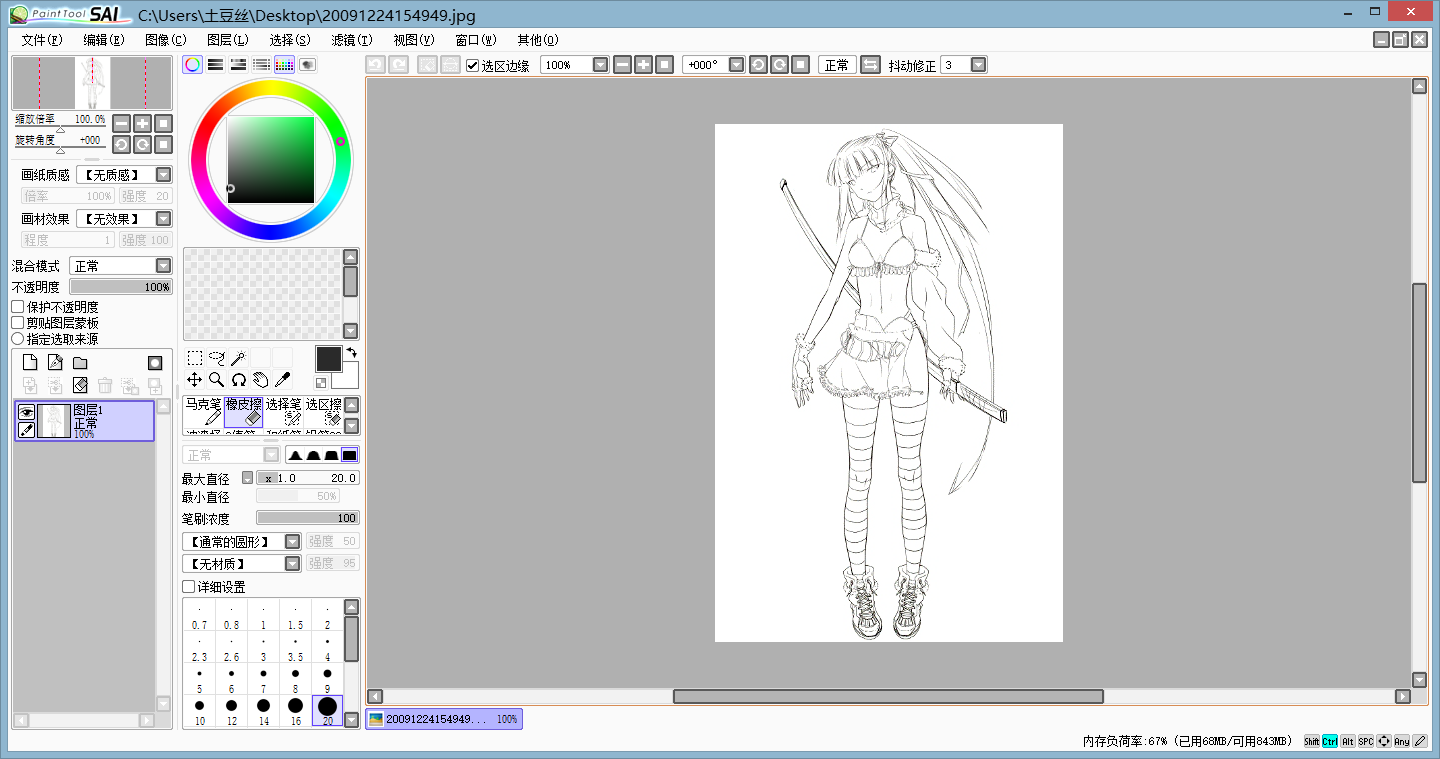Hide 图层1 using the eye icon
The width and height of the screenshot is (1440, 759).
point(26,412)
